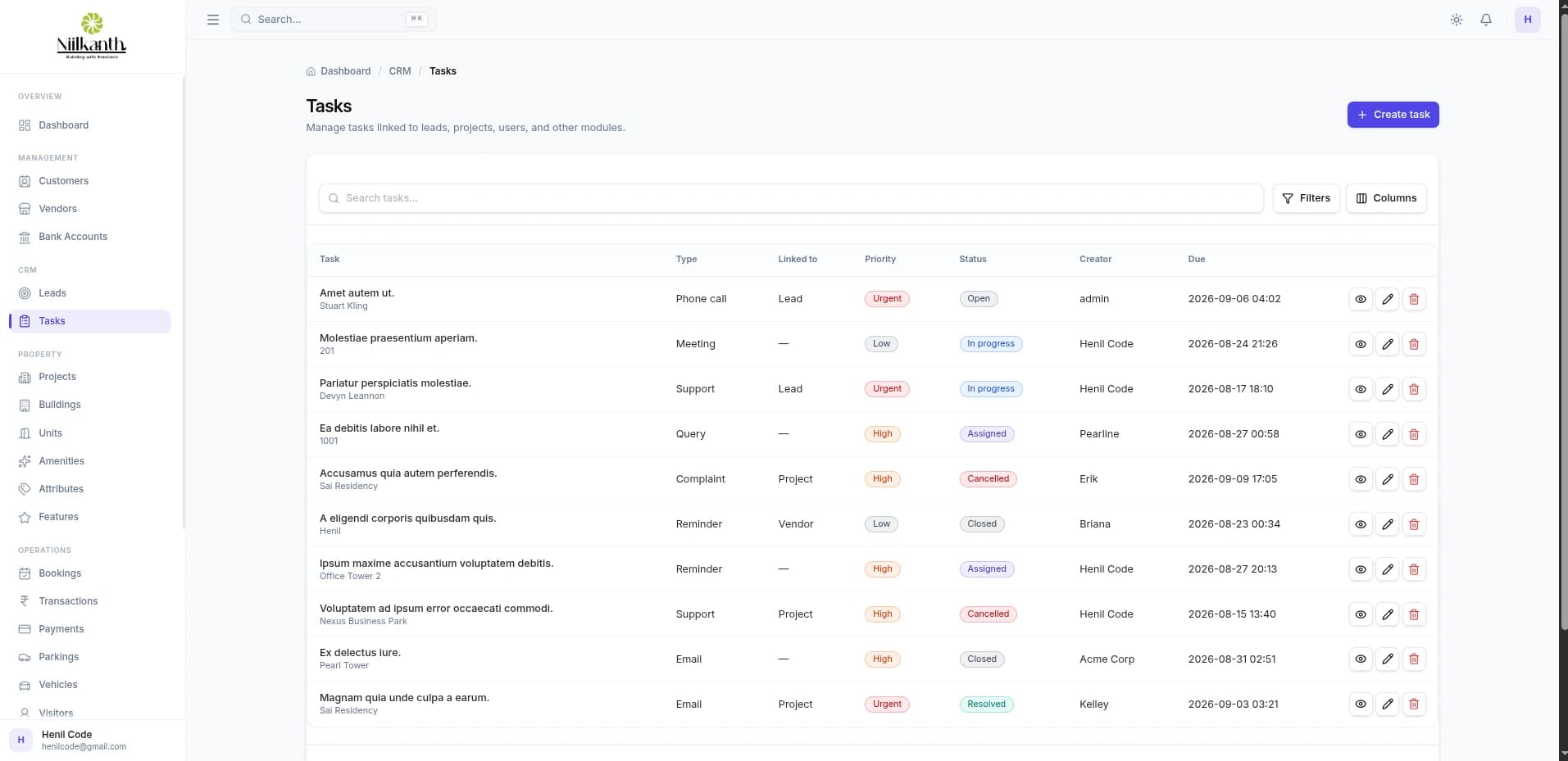
Task: Delete the 'Ea debitis labore nihil' task
Action: (1414, 434)
